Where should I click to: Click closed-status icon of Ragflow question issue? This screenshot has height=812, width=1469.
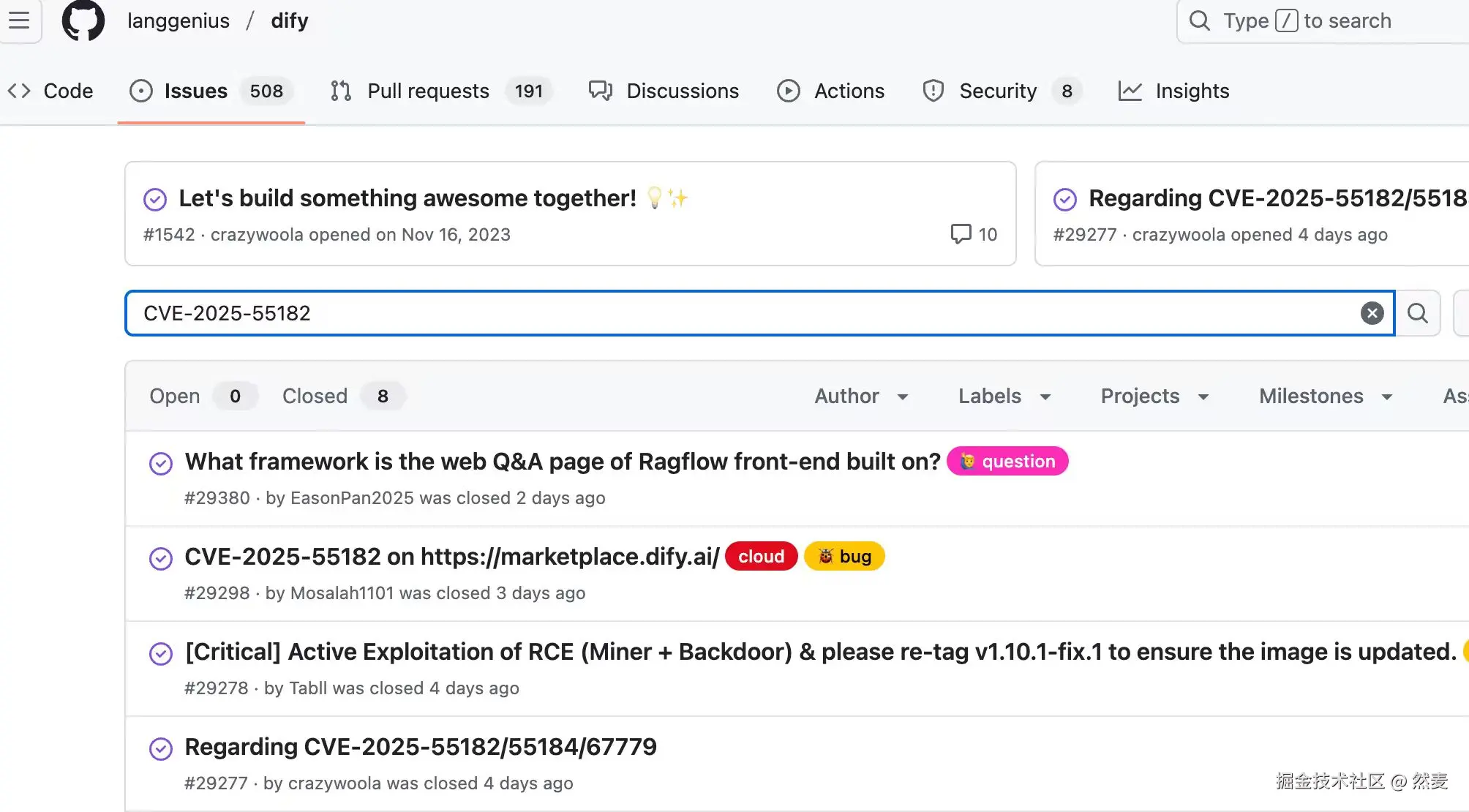coord(161,463)
